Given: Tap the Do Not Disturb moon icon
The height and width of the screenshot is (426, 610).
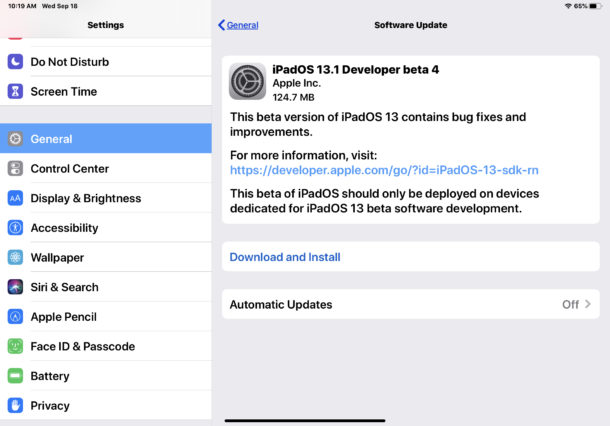Looking at the screenshot, I should click(x=15, y=61).
